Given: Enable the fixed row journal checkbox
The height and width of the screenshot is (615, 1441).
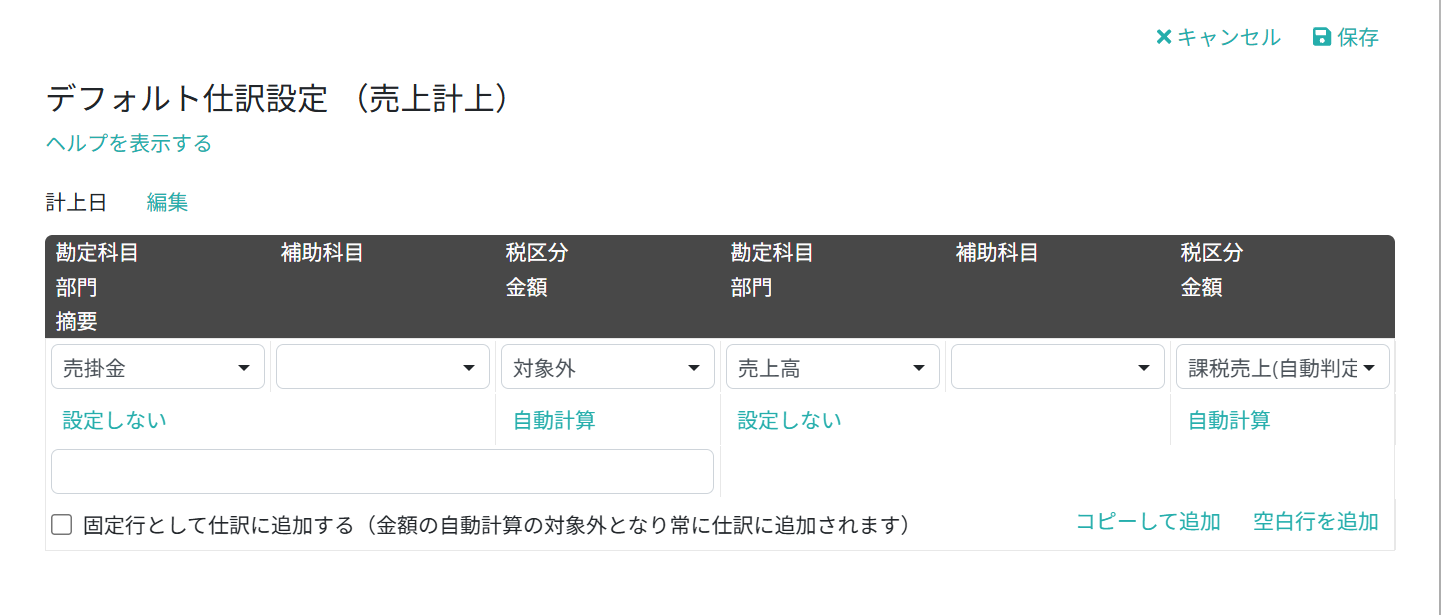Looking at the screenshot, I should 61,525.
